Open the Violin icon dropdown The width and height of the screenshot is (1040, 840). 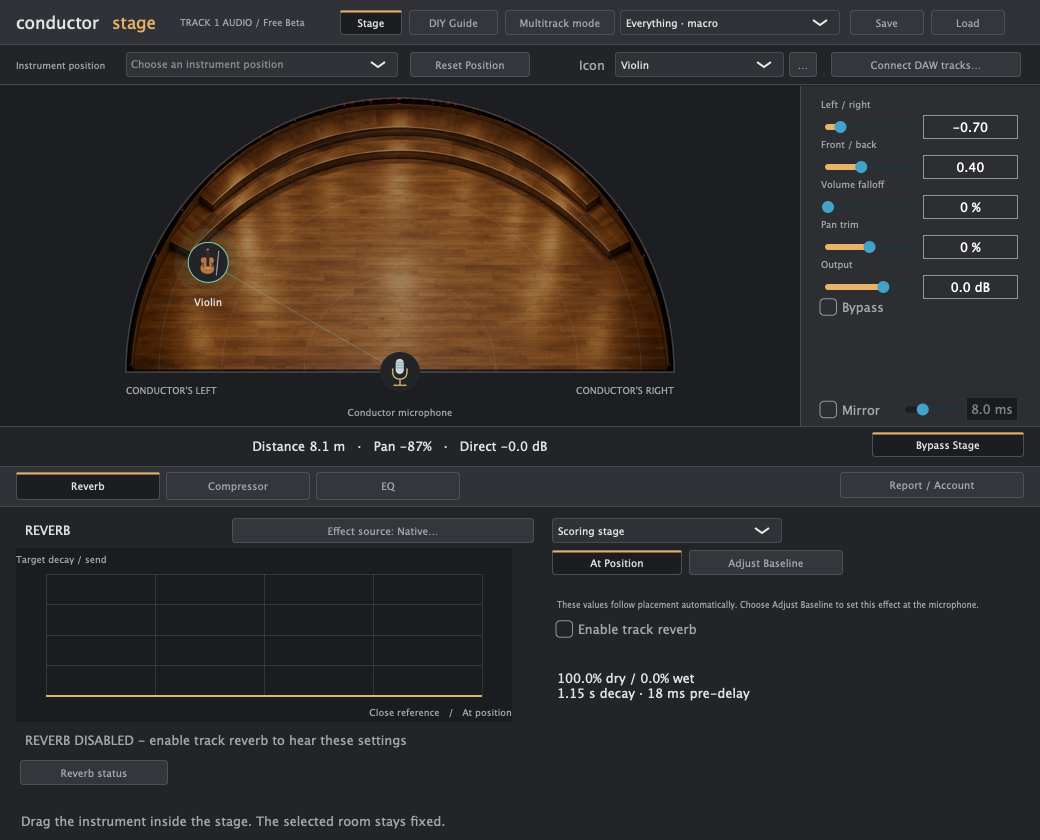point(699,65)
